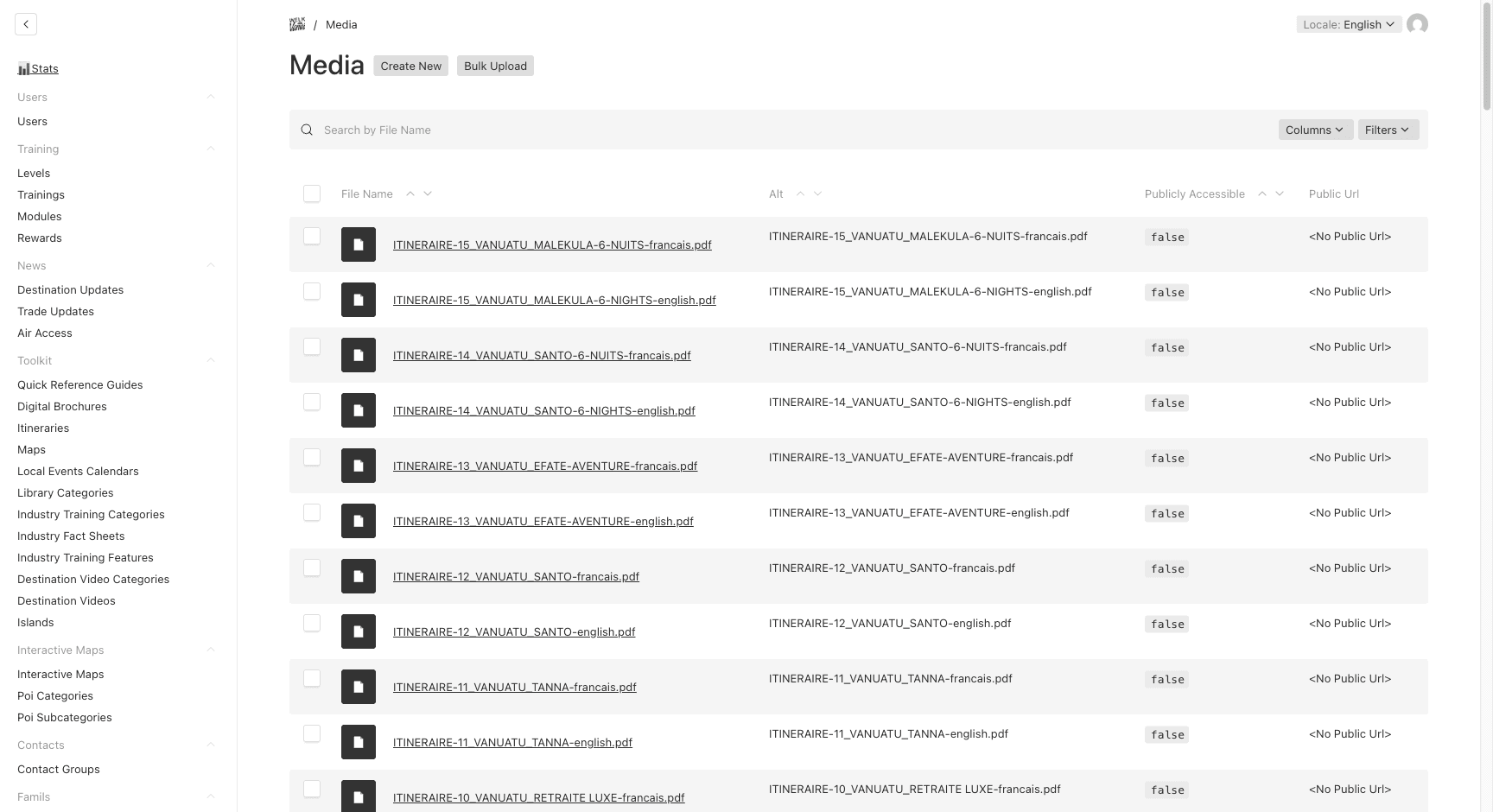
Task: Sort Publicly Accessible column ascending
Action: click(1262, 193)
